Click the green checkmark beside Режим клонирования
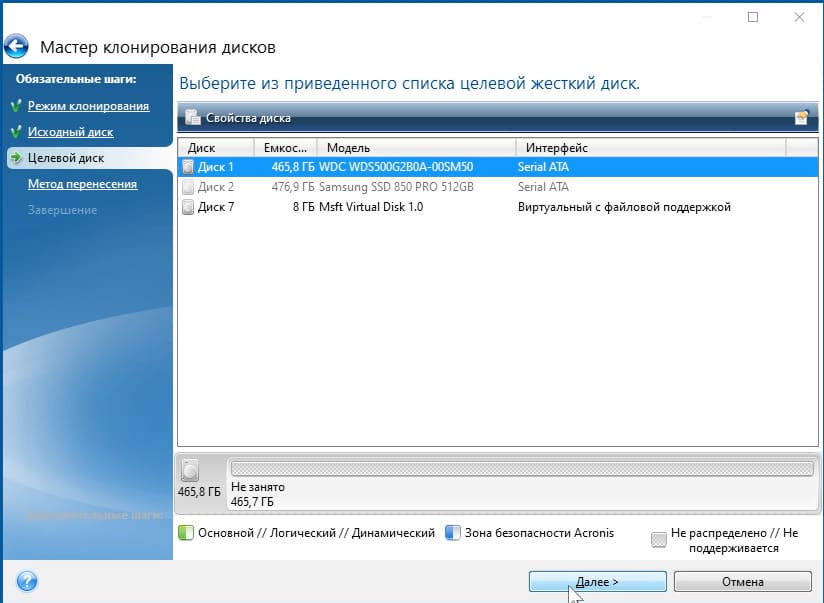 click(x=16, y=106)
